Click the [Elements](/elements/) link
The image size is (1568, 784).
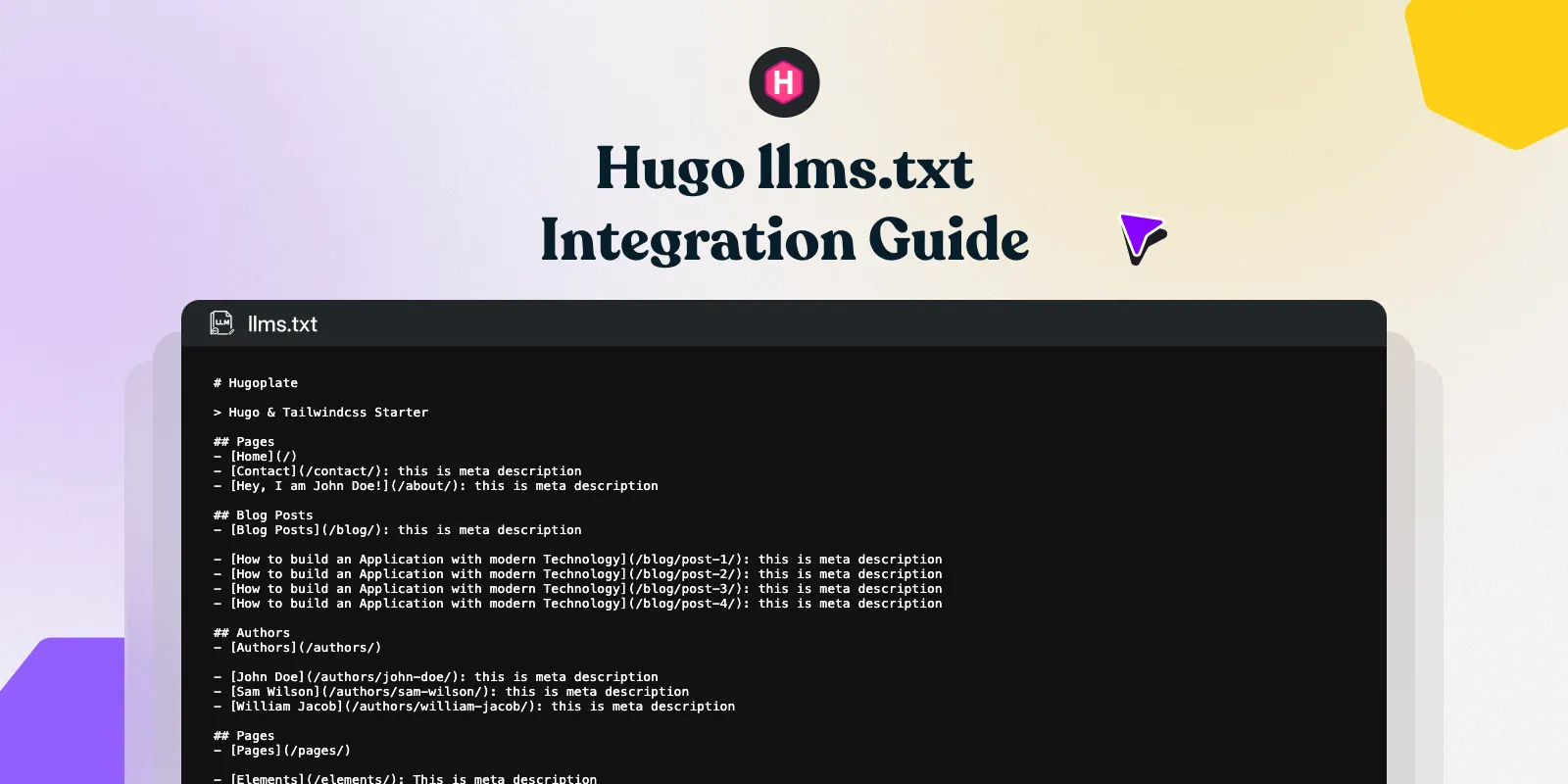coord(316,778)
